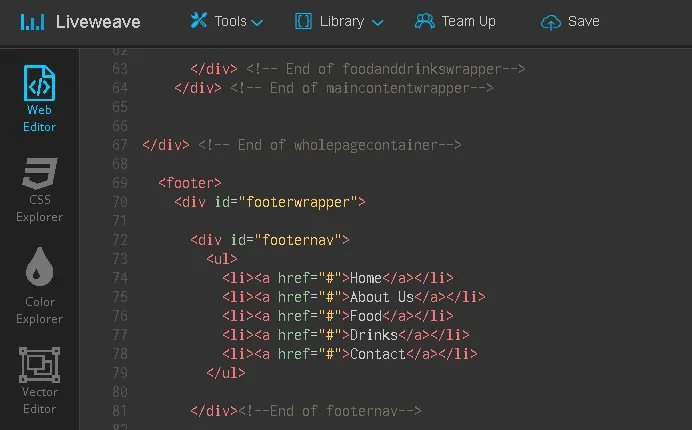Click the 'Contact' text in code
This screenshot has height=430, width=692.
pos(378,354)
